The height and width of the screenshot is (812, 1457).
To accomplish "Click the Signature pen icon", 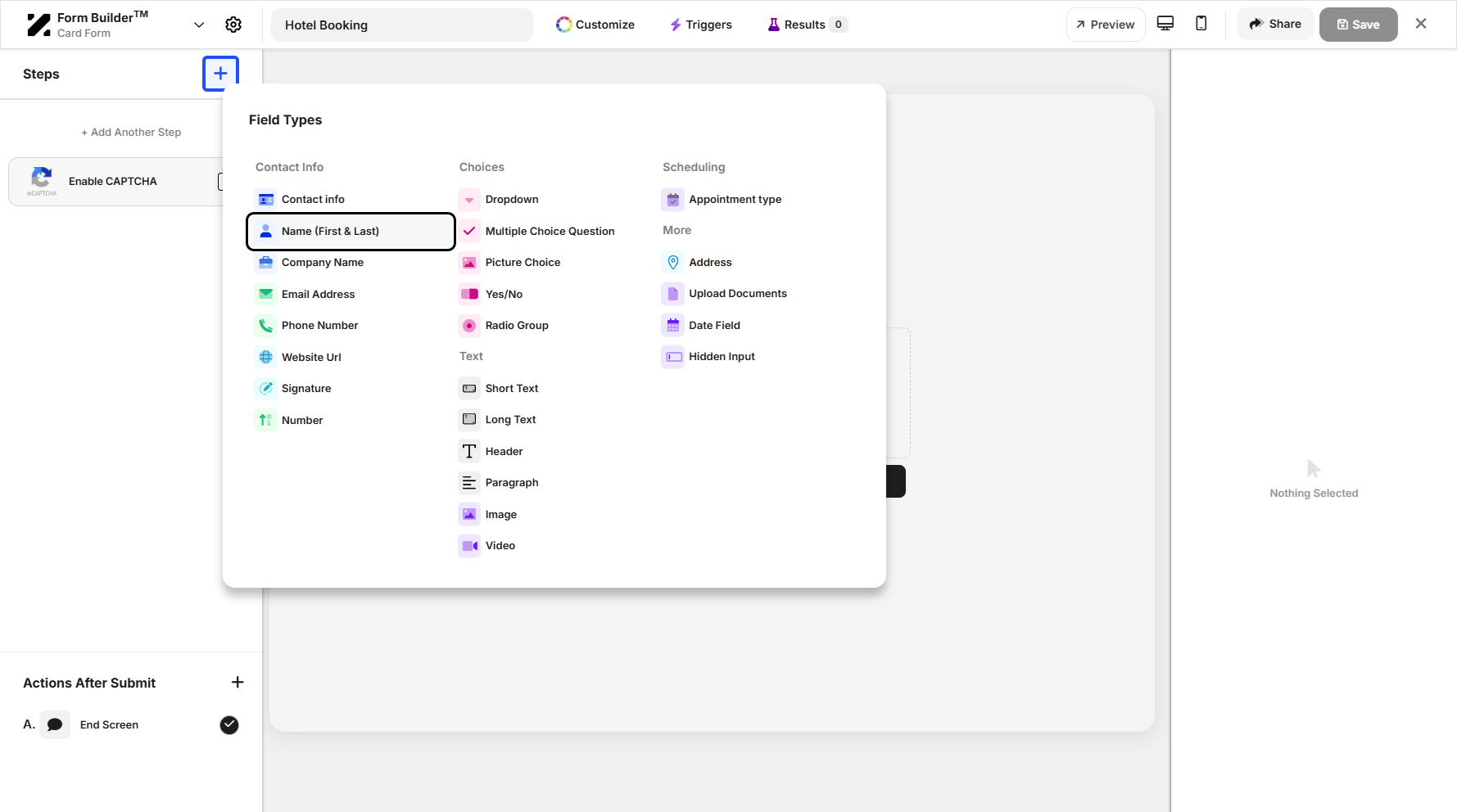I will click(x=265, y=388).
